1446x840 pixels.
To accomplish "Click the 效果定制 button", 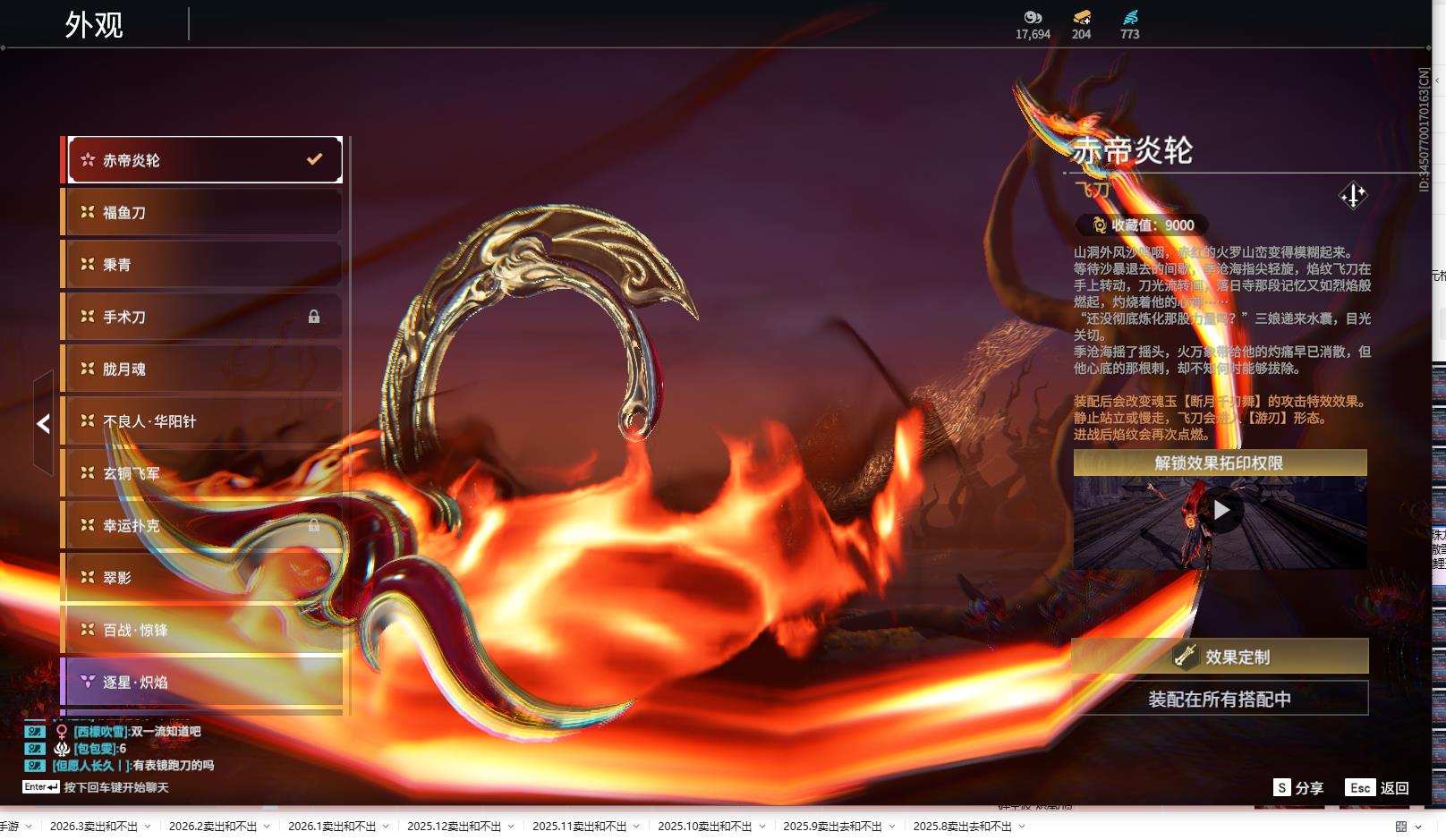I will 1221,656.
